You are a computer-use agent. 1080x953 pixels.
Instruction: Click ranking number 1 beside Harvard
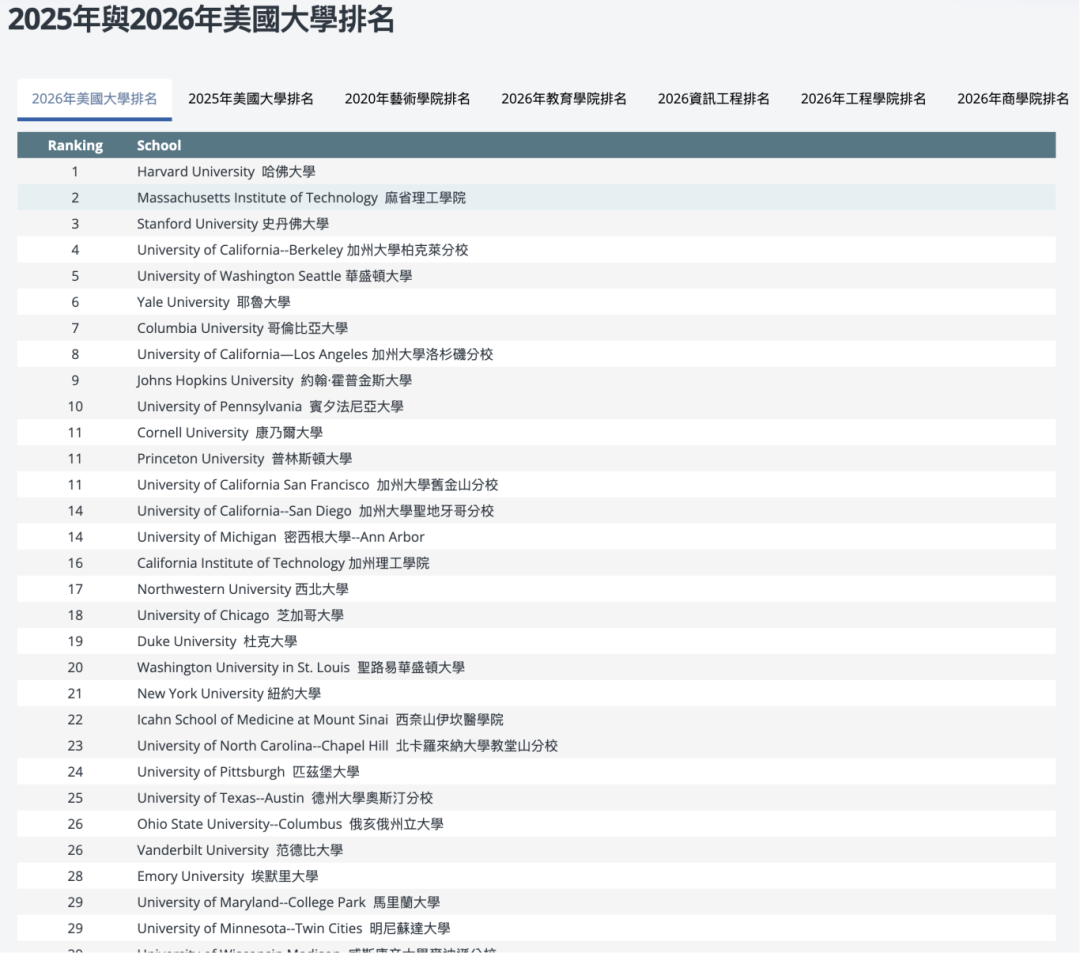coord(75,171)
